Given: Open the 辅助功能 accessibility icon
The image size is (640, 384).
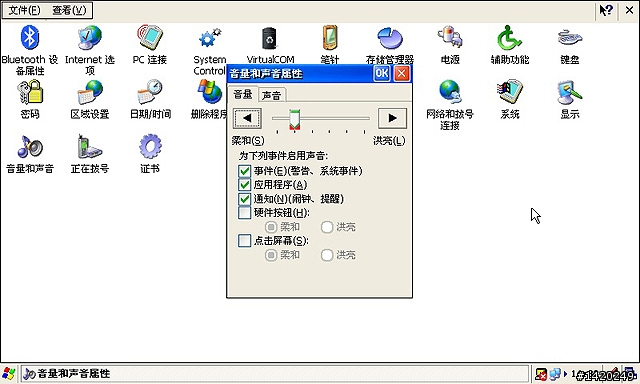Looking at the screenshot, I should 509,38.
